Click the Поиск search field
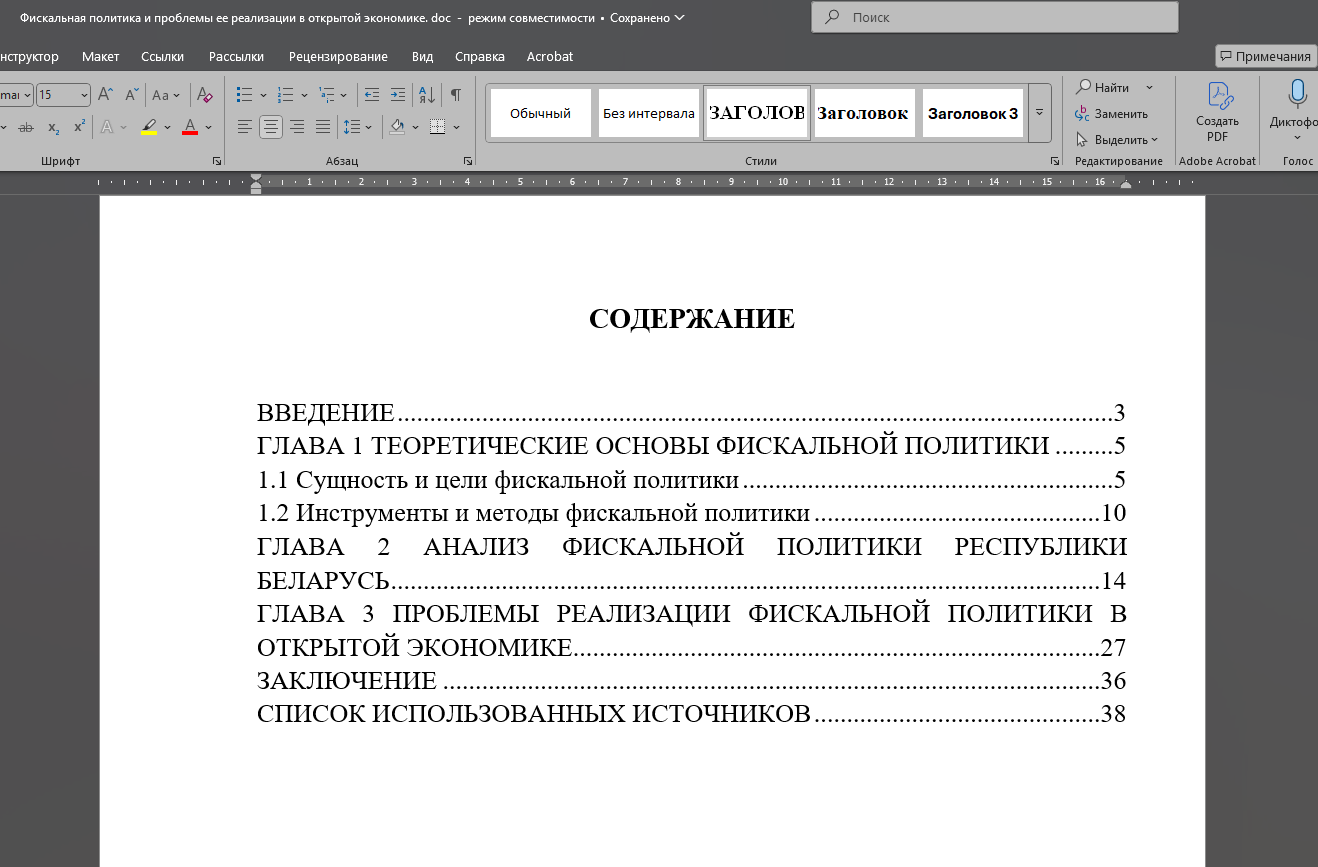 tap(995, 17)
